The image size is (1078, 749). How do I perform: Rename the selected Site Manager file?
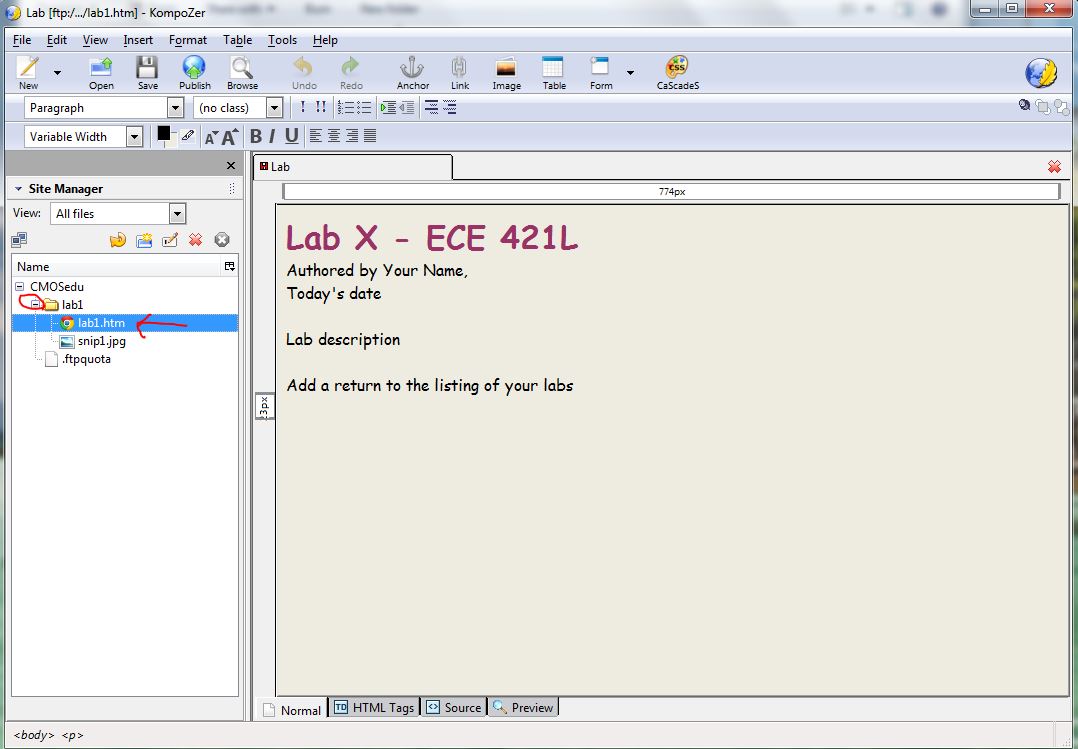[x=170, y=240]
